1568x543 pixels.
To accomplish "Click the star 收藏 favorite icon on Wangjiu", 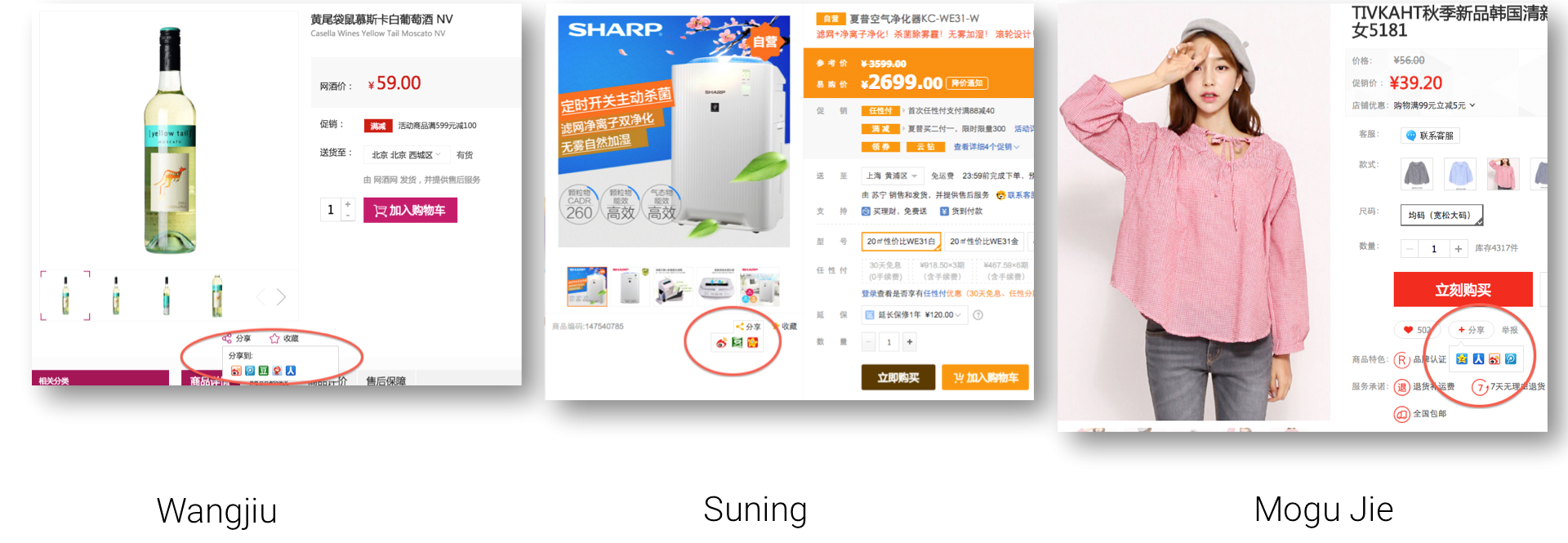I will point(274,338).
